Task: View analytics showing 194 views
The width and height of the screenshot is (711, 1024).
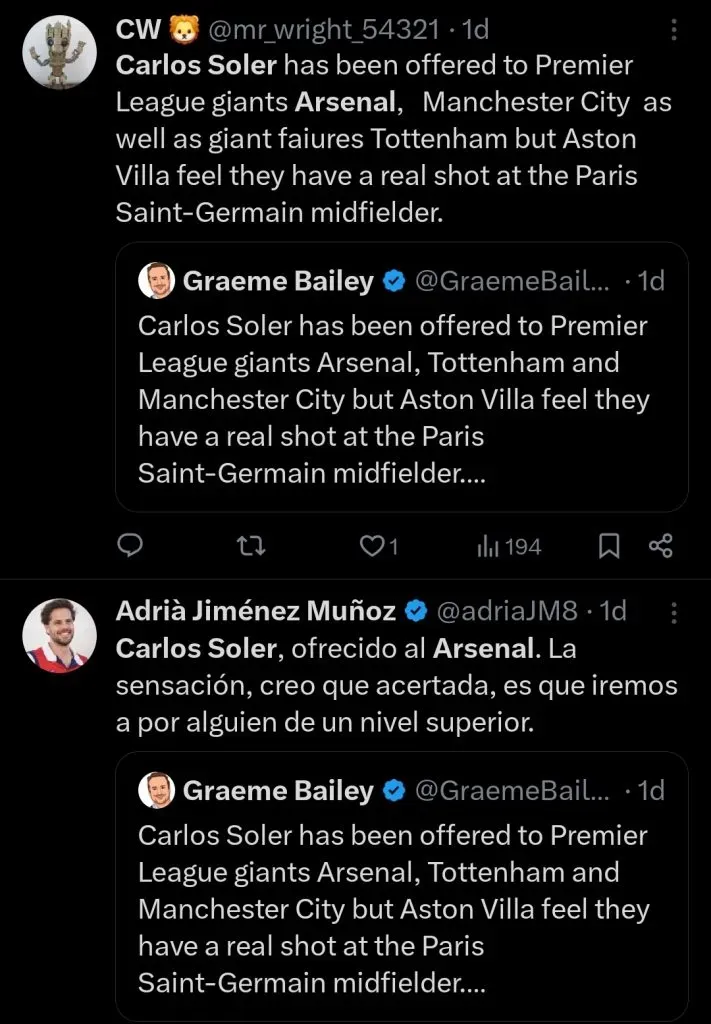Action: click(505, 545)
